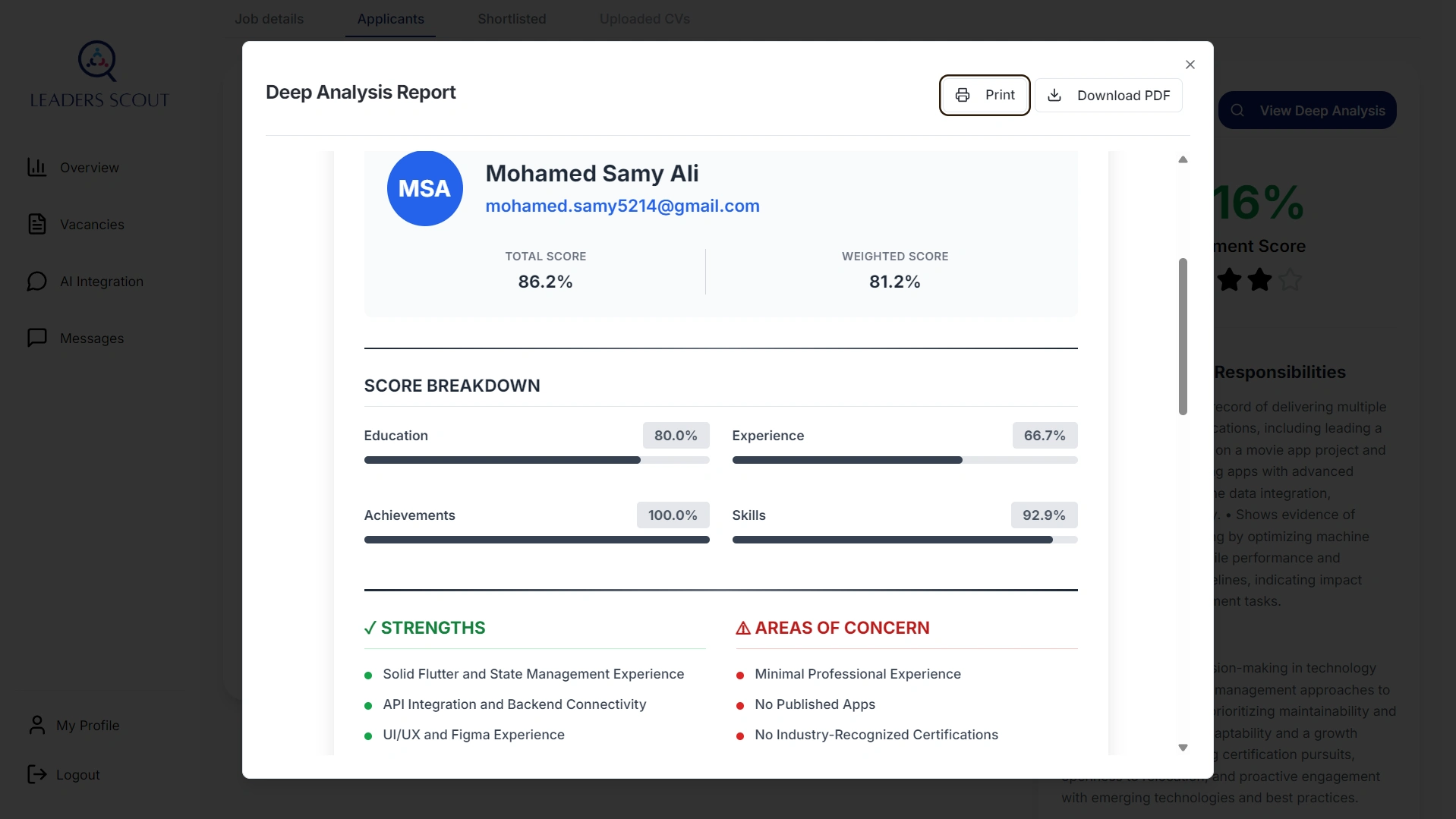Select the Vacancies sidebar icon
Screen dimensions: 1456x819
[36, 223]
